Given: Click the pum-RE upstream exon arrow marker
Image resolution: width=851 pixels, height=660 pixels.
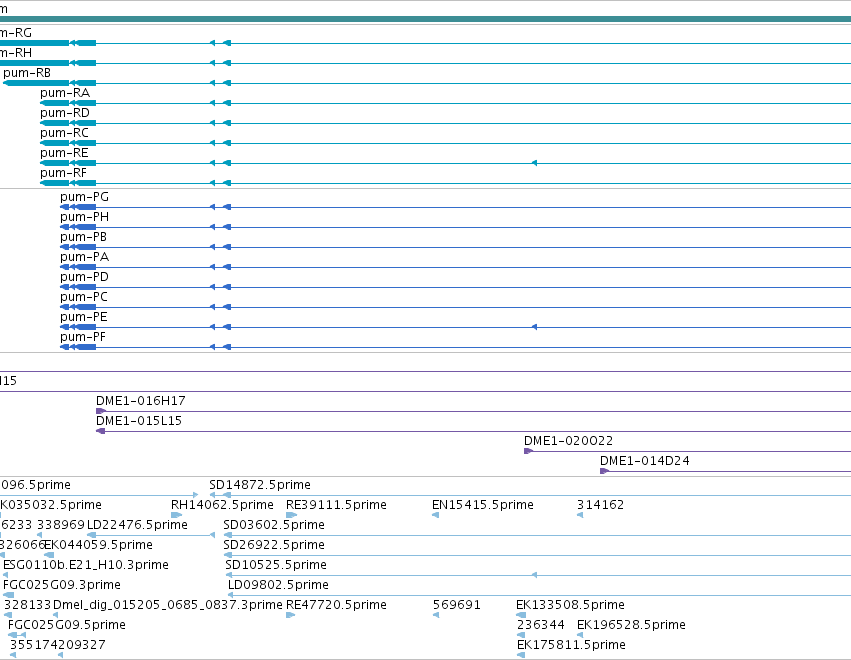Looking at the screenshot, I should pyautogui.click(x=534, y=163).
